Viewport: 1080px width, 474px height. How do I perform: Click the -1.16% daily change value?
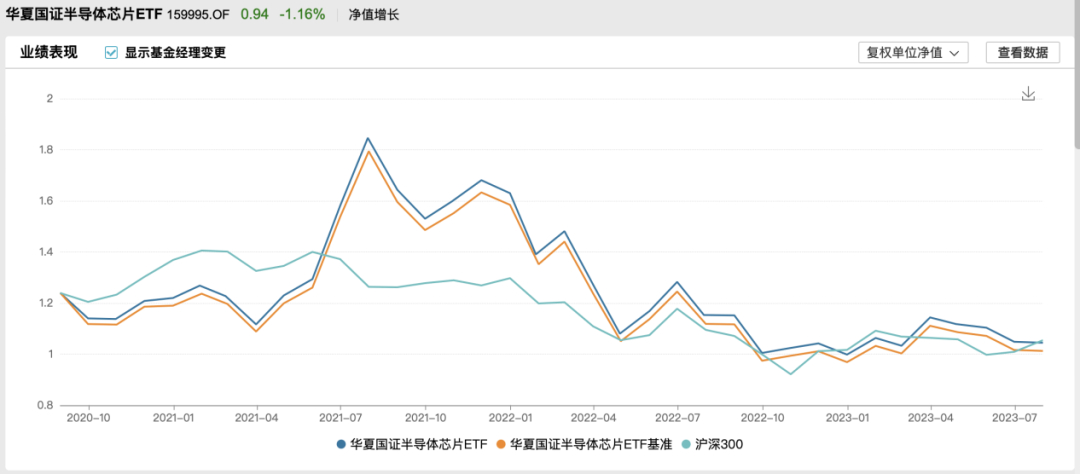click(303, 15)
